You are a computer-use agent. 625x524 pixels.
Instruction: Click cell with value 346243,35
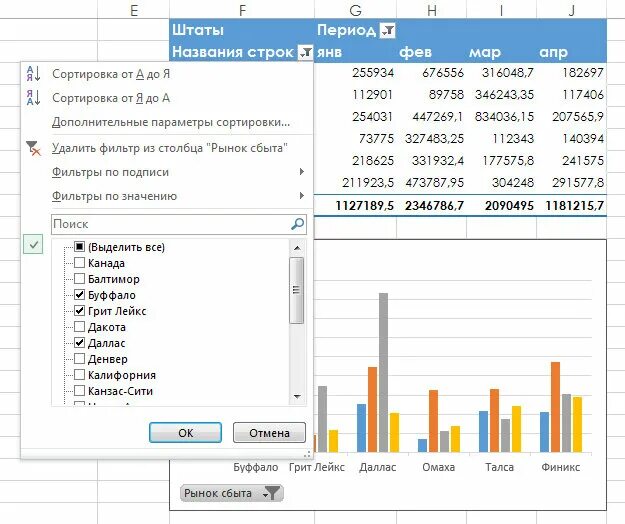(501, 94)
